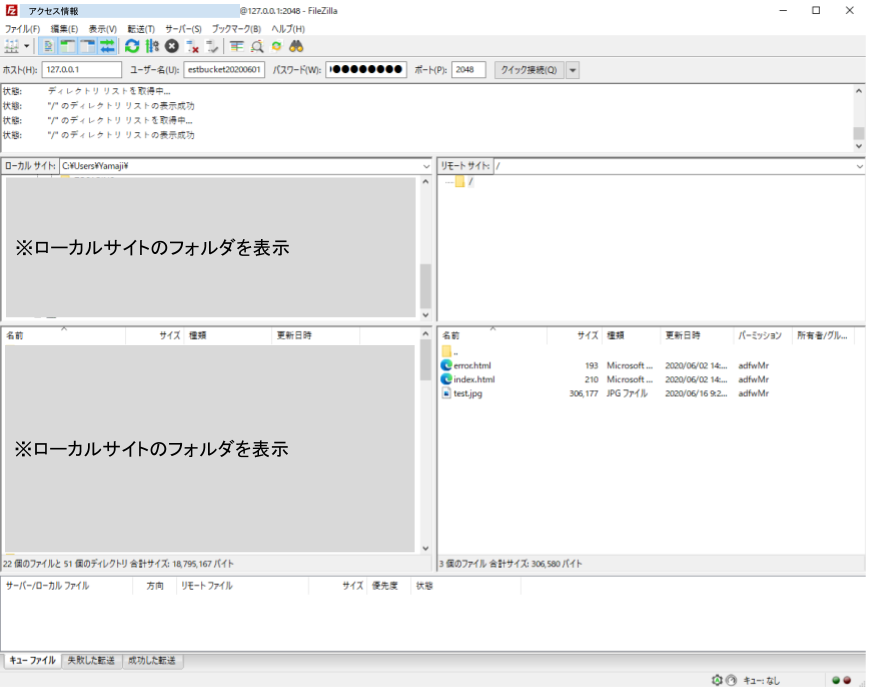This screenshot has height=688, width=872.
Task: Open remote site path dropdown
Action: tap(859, 166)
